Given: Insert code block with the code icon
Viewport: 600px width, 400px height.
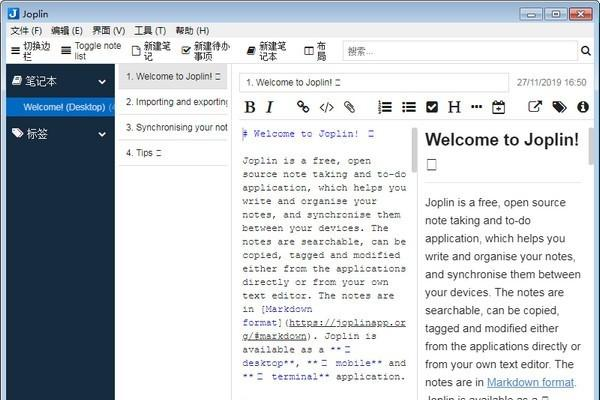Looking at the screenshot, I should [x=326, y=107].
